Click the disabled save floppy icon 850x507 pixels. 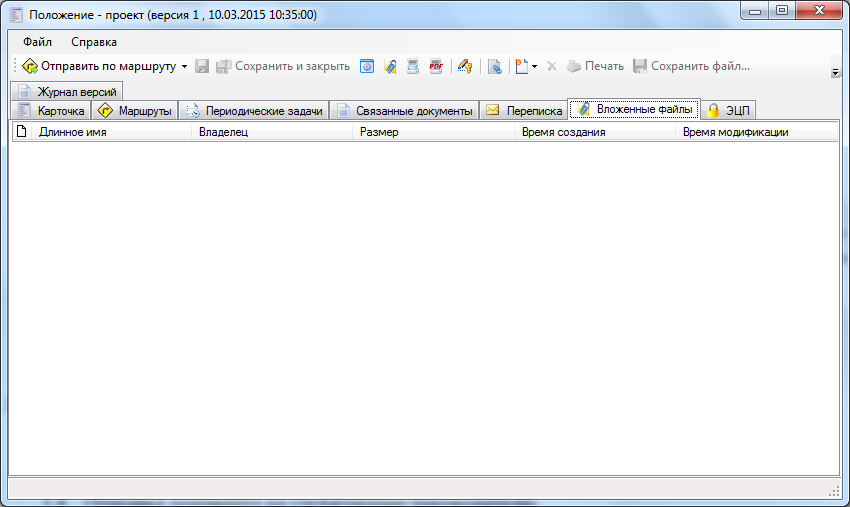[202, 66]
